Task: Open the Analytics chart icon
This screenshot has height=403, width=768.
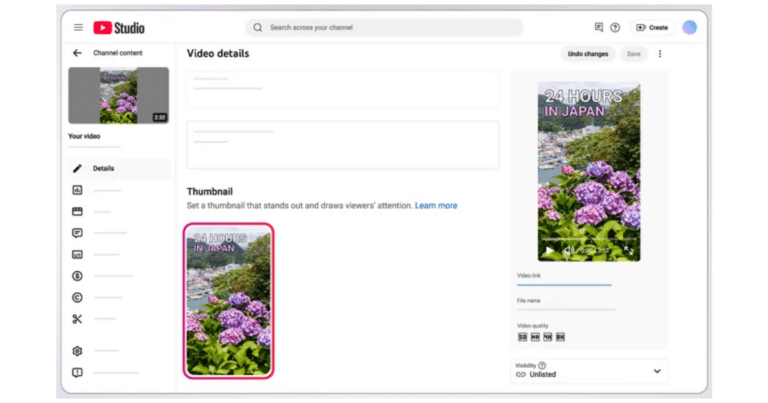Action: pos(77,190)
